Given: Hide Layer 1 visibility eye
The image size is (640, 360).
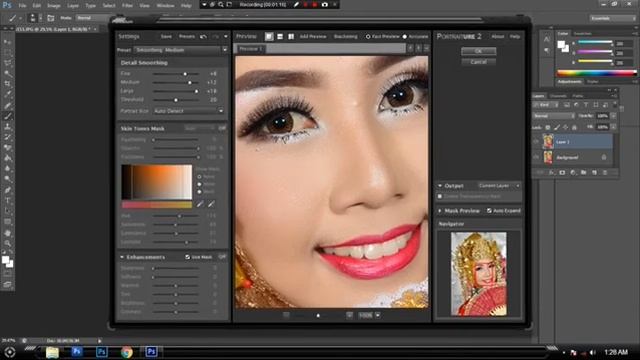Looking at the screenshot, I should click(x=537, y=142).
